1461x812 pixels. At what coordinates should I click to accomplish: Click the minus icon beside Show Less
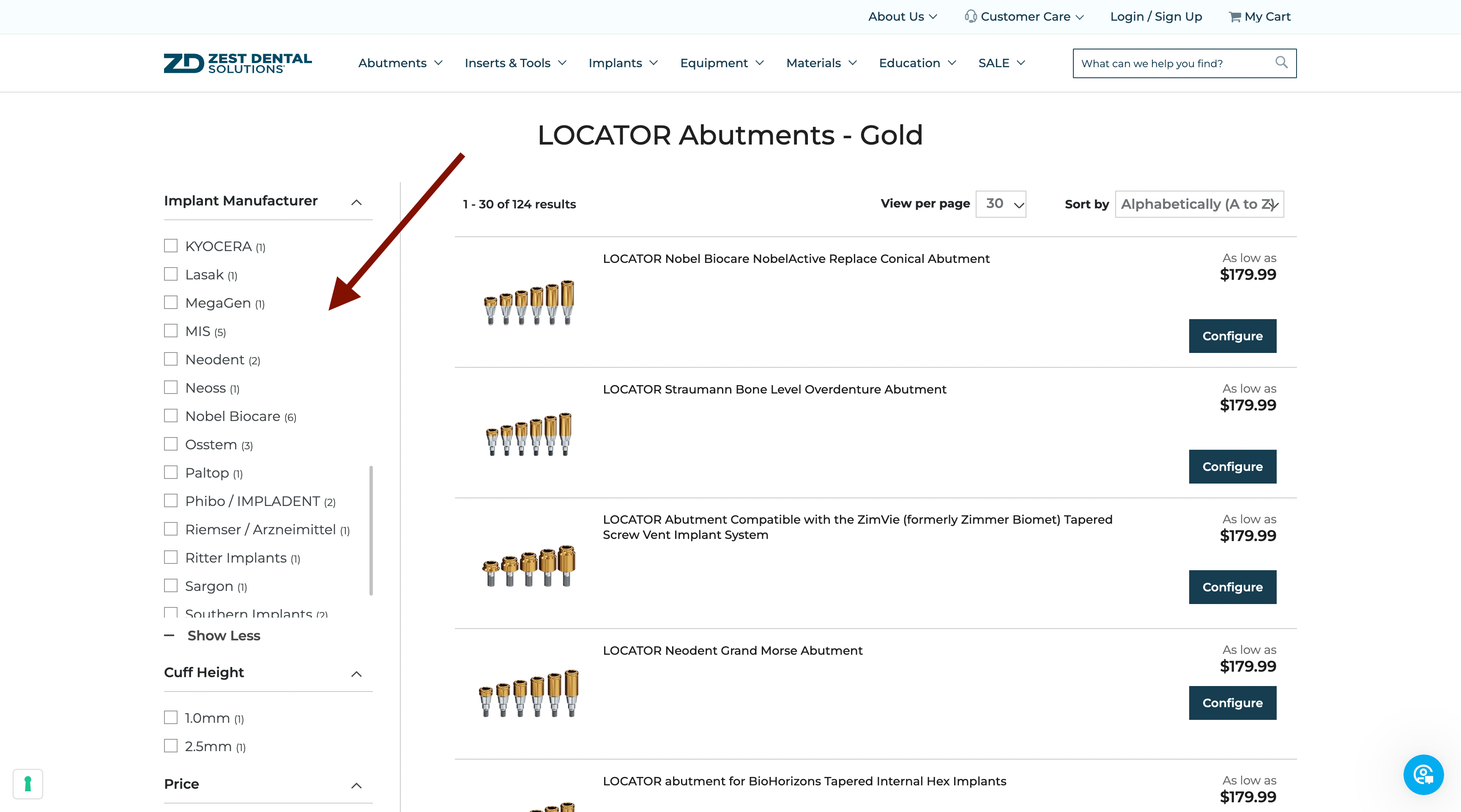[x=169, y=635]
